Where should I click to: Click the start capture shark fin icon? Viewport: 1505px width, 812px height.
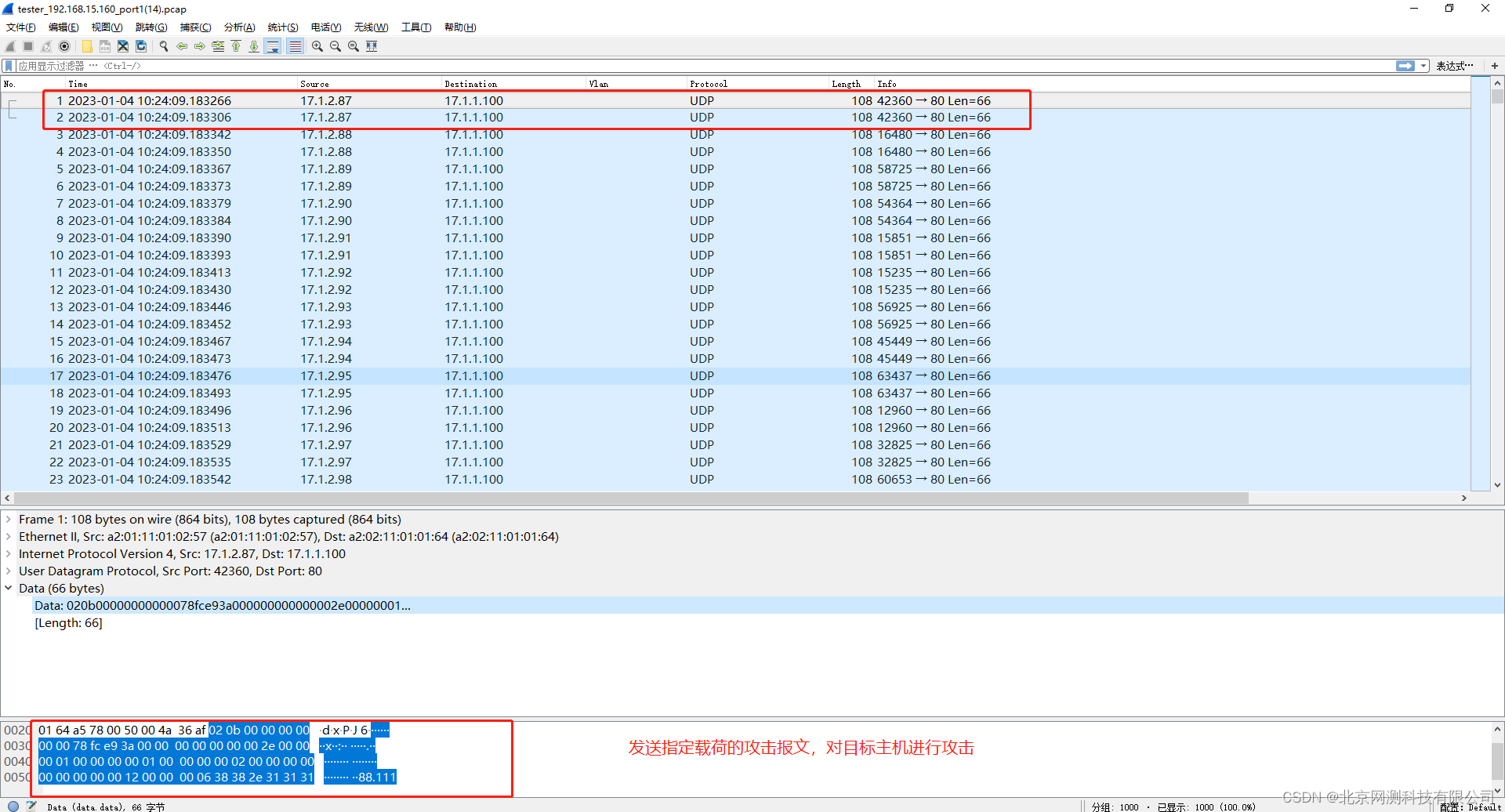pos(10,46)
